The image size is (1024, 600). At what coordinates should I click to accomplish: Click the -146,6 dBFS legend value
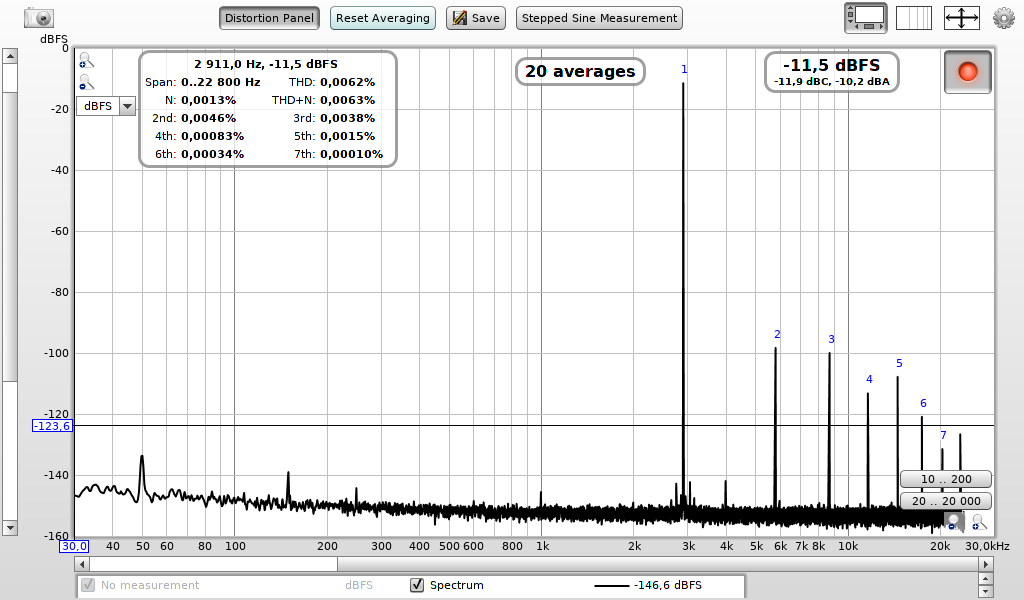point(667,585)
